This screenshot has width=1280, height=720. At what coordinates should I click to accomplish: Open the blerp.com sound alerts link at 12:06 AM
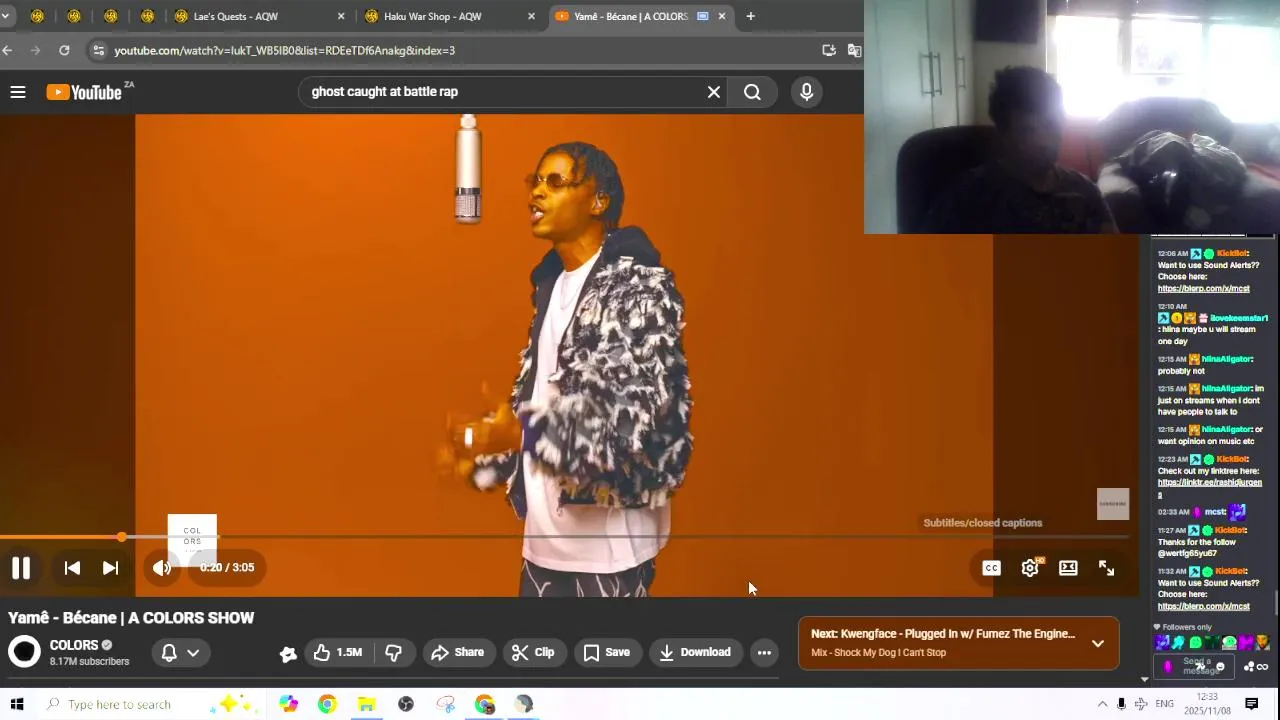pyautogui.click(x=1203, y=289)
